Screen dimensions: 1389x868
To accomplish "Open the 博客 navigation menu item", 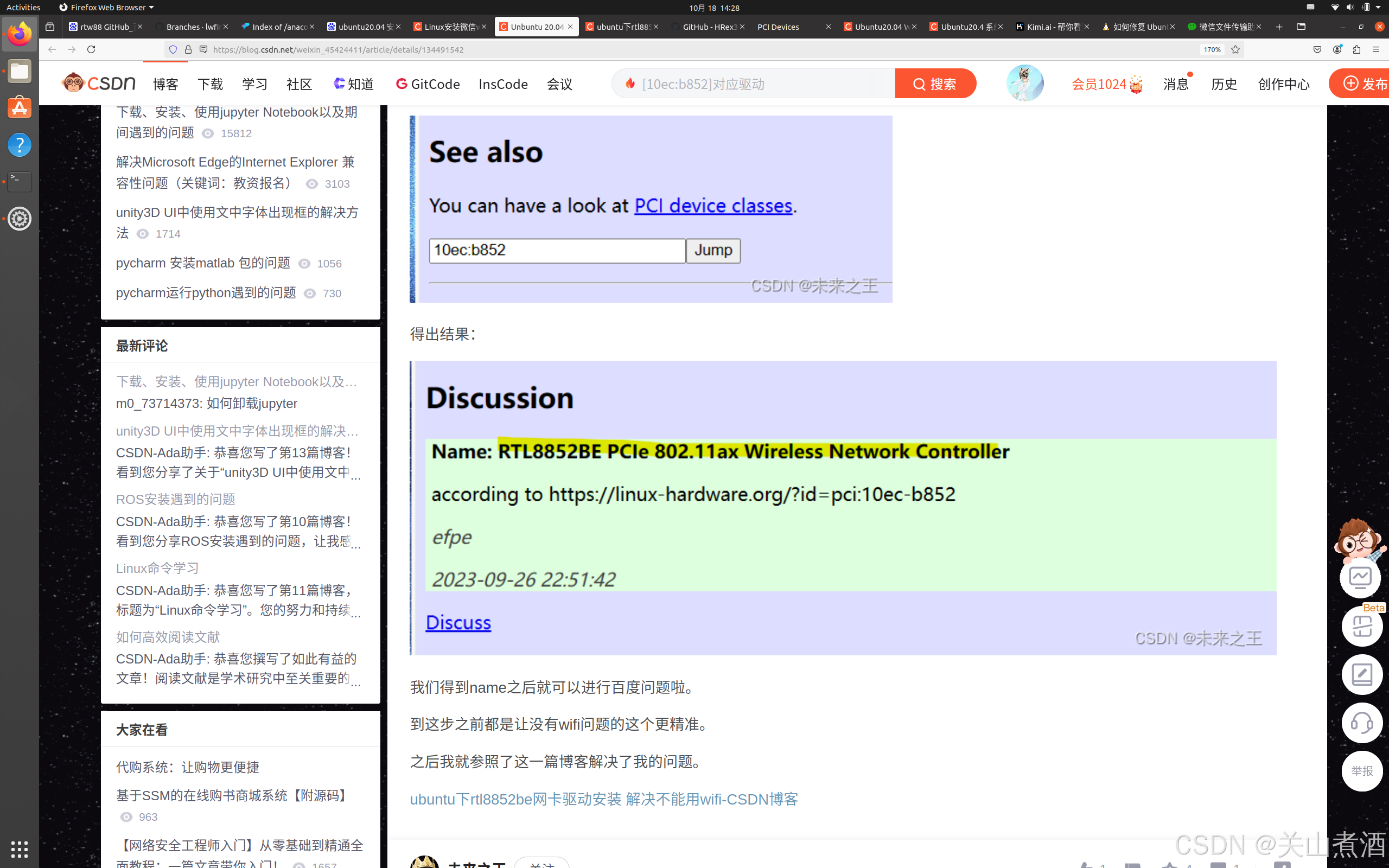I will coord(165,85).
